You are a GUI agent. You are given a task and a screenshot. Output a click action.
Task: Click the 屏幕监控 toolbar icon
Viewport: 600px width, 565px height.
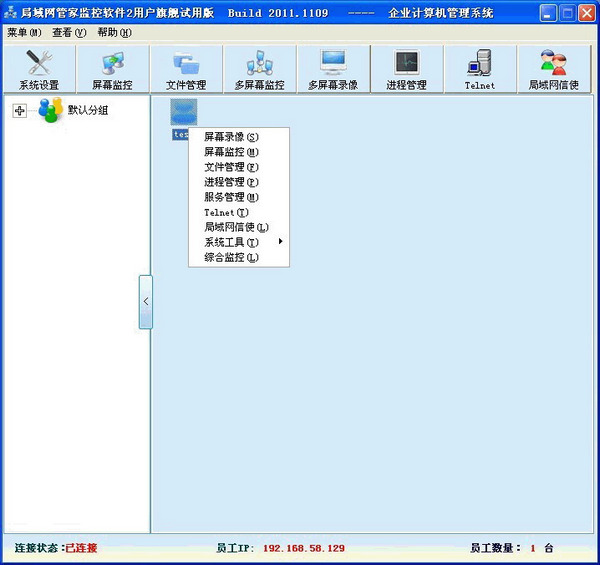point(112,69)
